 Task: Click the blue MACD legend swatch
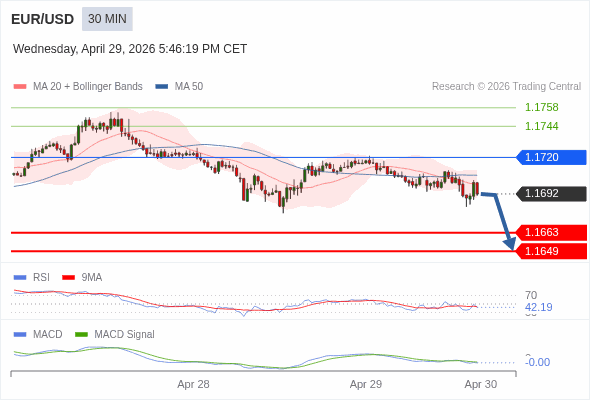(x=20, y=335)
